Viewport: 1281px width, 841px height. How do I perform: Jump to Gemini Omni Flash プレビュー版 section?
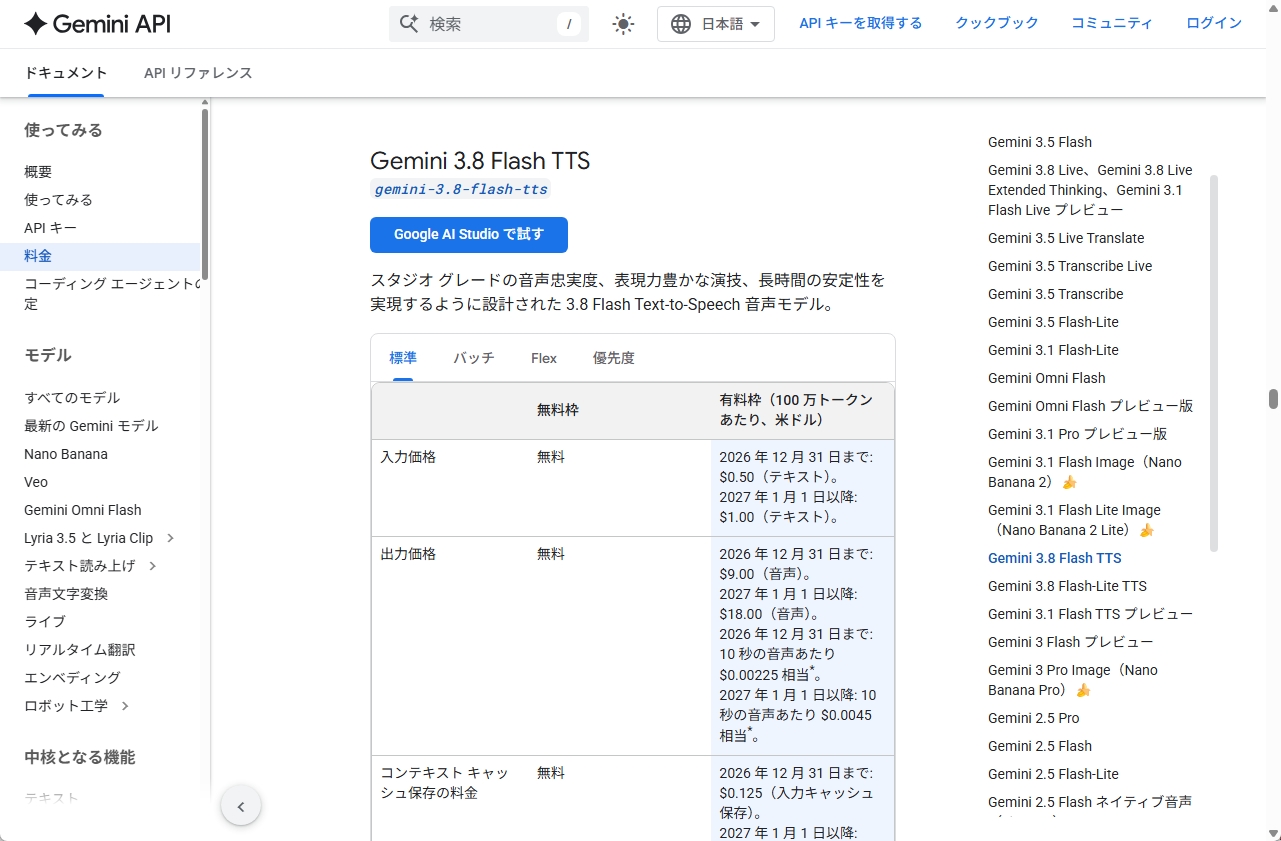pyautogui.click(x=1090, y=406)
